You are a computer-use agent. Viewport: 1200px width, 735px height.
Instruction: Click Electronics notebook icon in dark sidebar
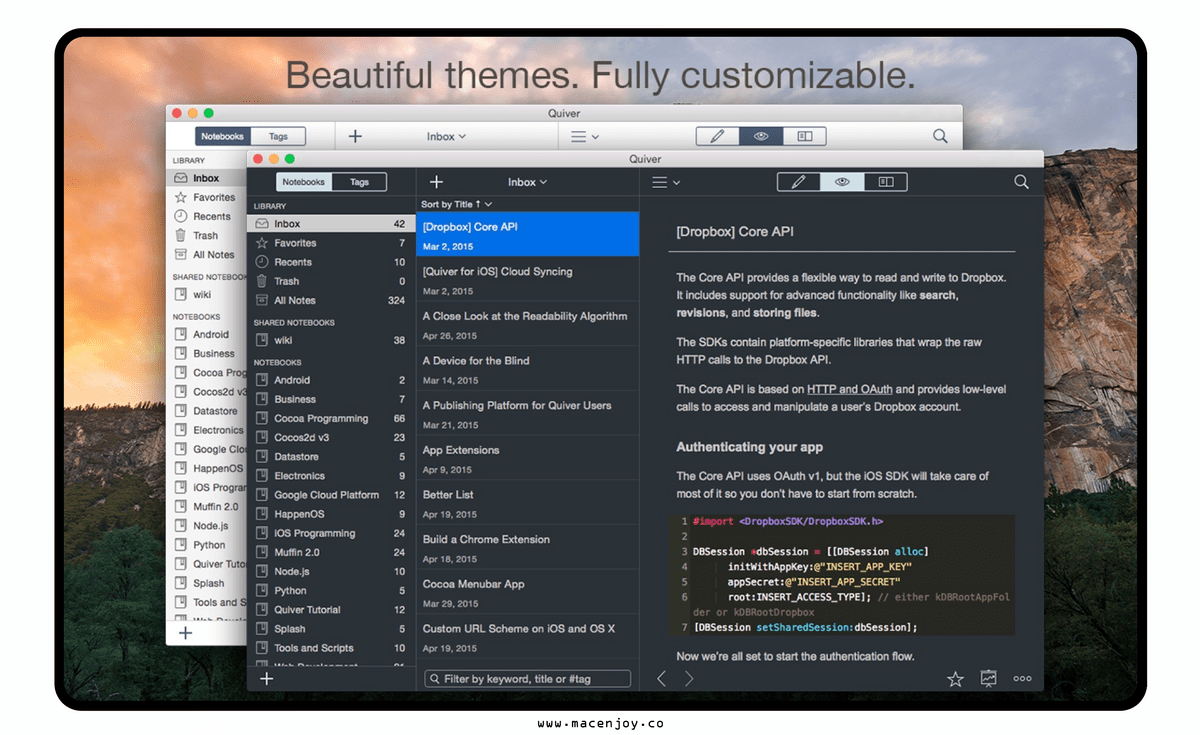click(x=262, y=476)
